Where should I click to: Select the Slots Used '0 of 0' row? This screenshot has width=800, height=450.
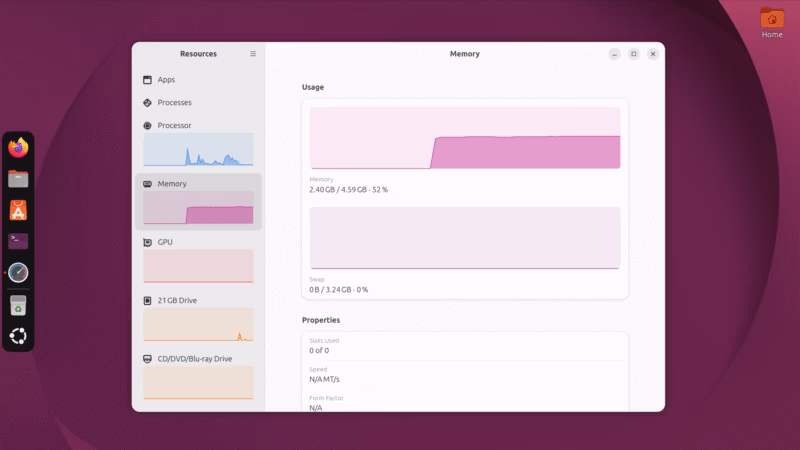[465, 346]
